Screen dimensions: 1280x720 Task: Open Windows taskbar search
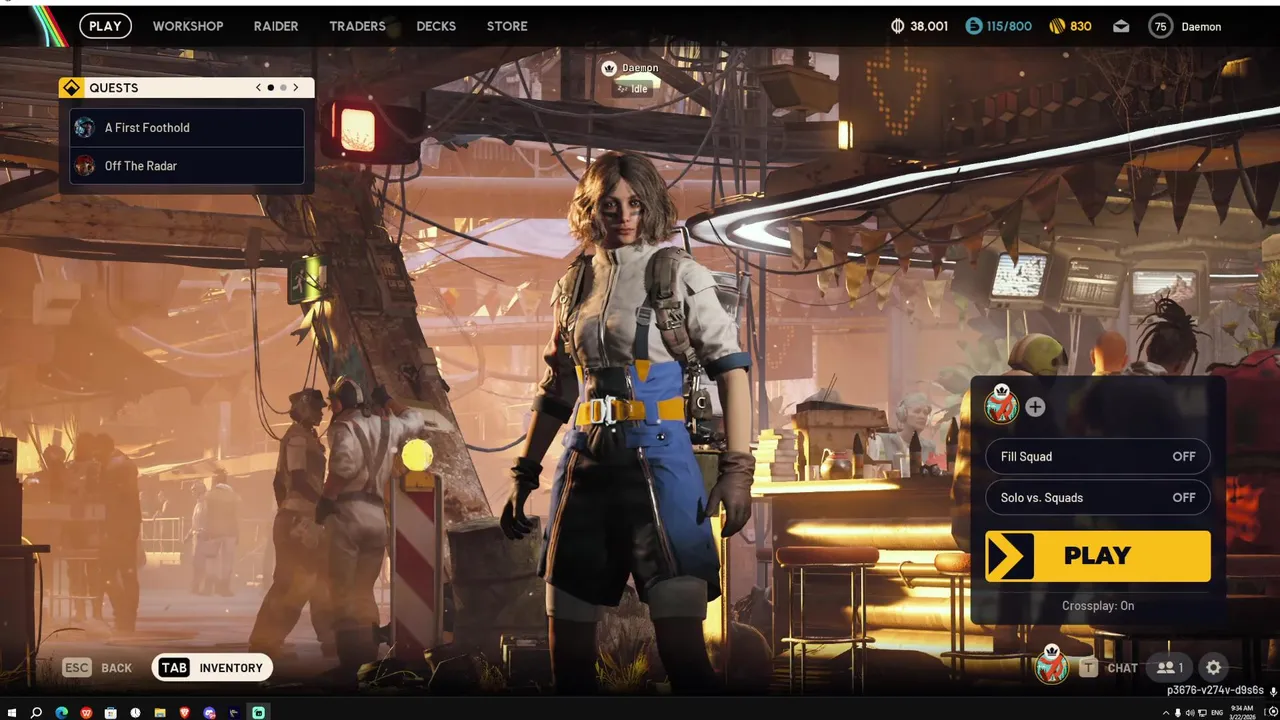click(x=36, y=713)
